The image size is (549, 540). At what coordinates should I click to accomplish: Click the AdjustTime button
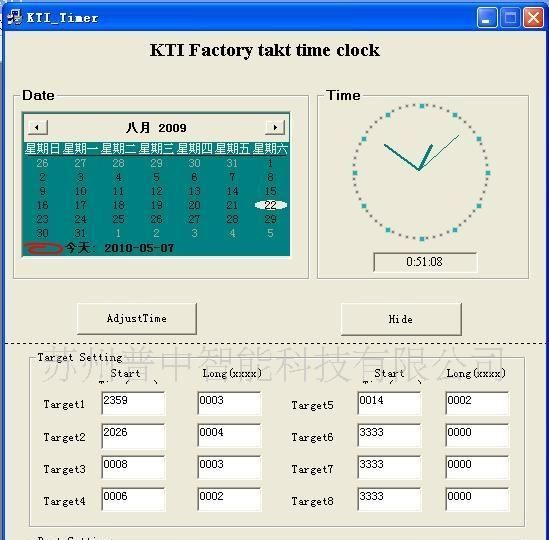137,319
